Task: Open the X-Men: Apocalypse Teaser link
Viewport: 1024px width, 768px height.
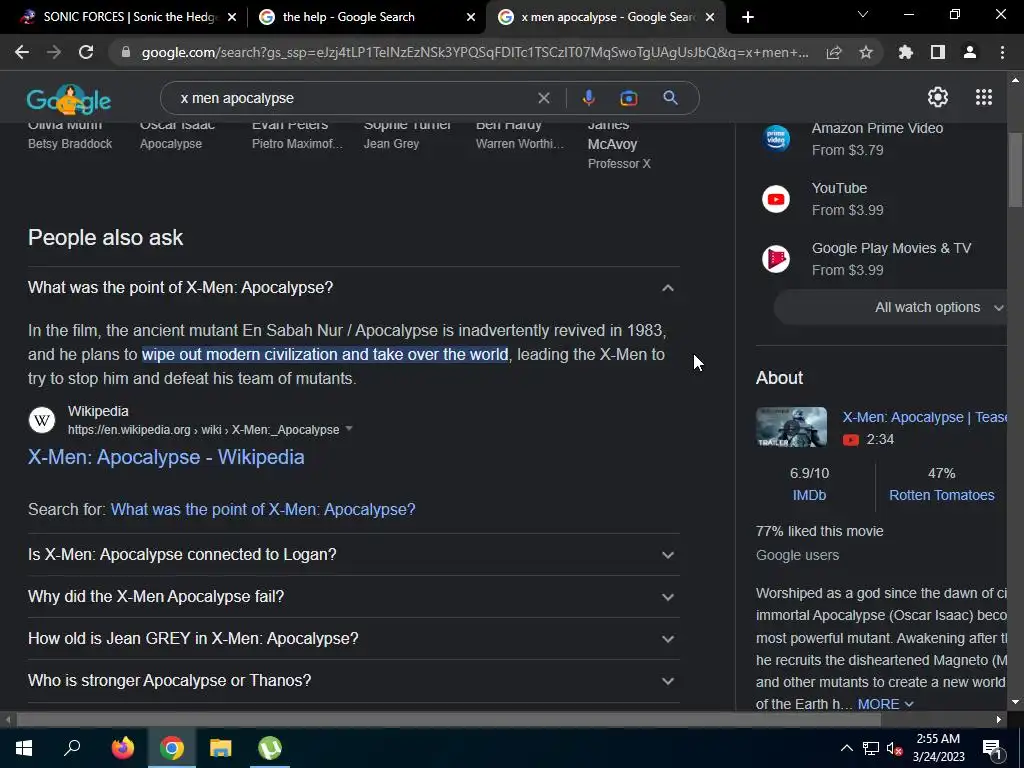Action: tap(924, 417)
